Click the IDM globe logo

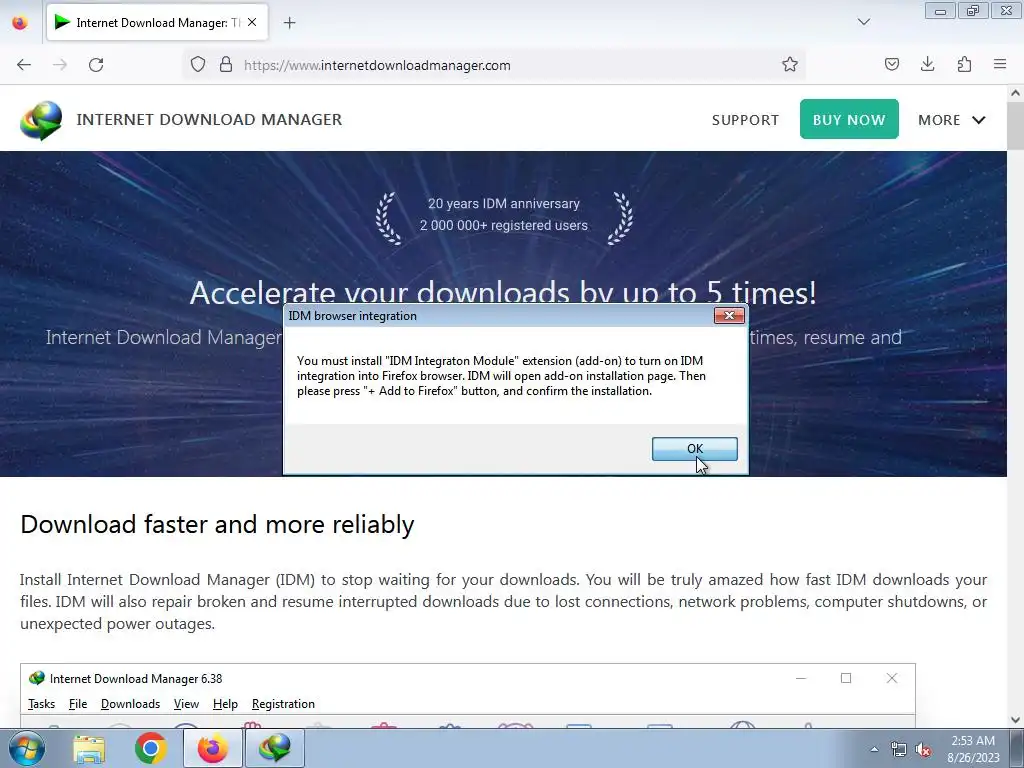click(x=41, y=120)
